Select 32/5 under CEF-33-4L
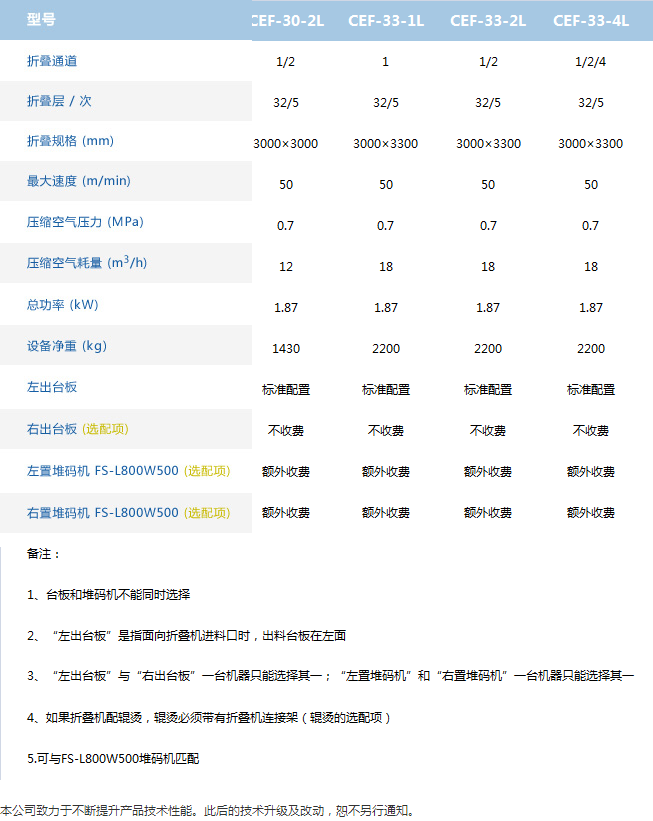The width and height of the screenshot is (653, 821). [591, 103]
